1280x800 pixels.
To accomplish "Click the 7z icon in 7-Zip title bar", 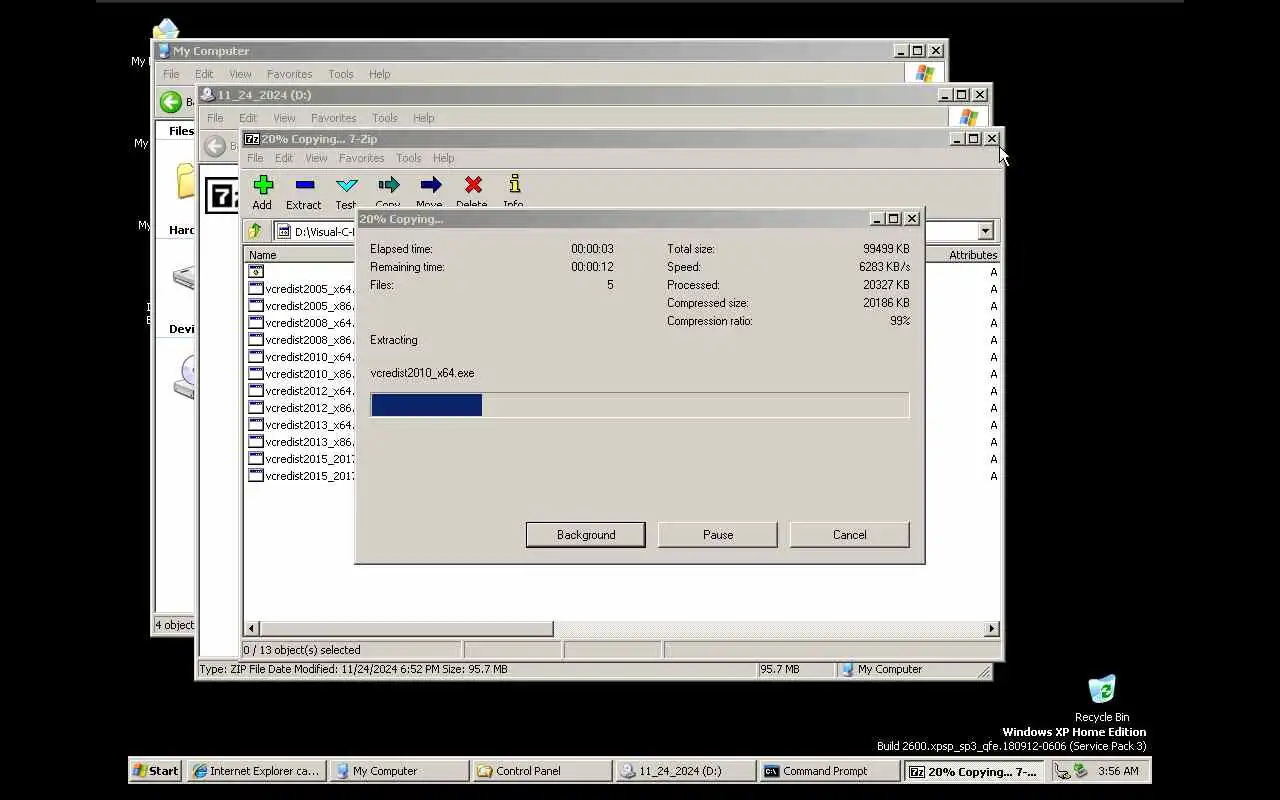I will [252, 139].
